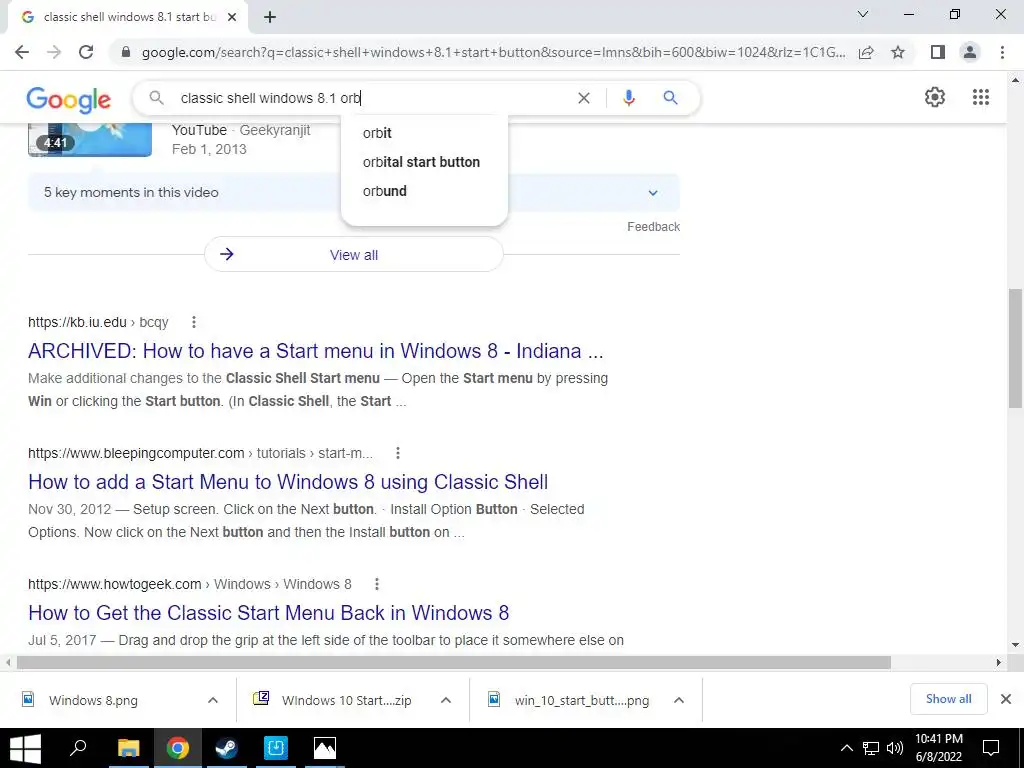
Task: Go back to the previous page
Action: click(x=22, y=52)
